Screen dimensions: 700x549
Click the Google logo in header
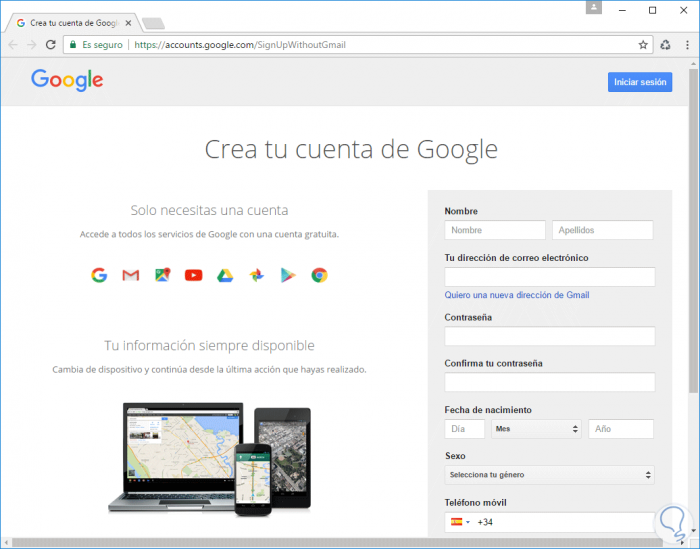(x=67, y=80)
